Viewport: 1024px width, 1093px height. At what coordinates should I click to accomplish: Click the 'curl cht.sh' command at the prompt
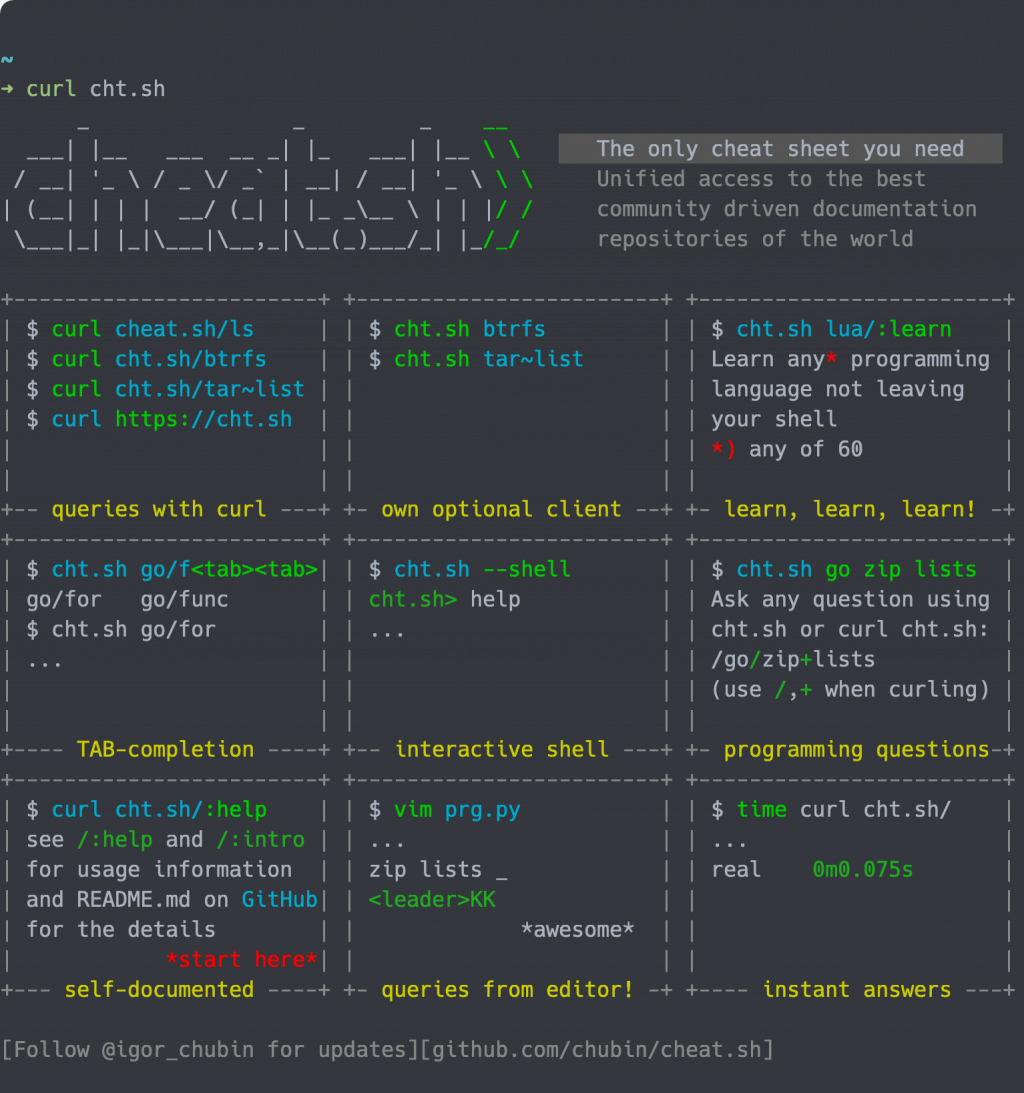[x=95, y=89]
